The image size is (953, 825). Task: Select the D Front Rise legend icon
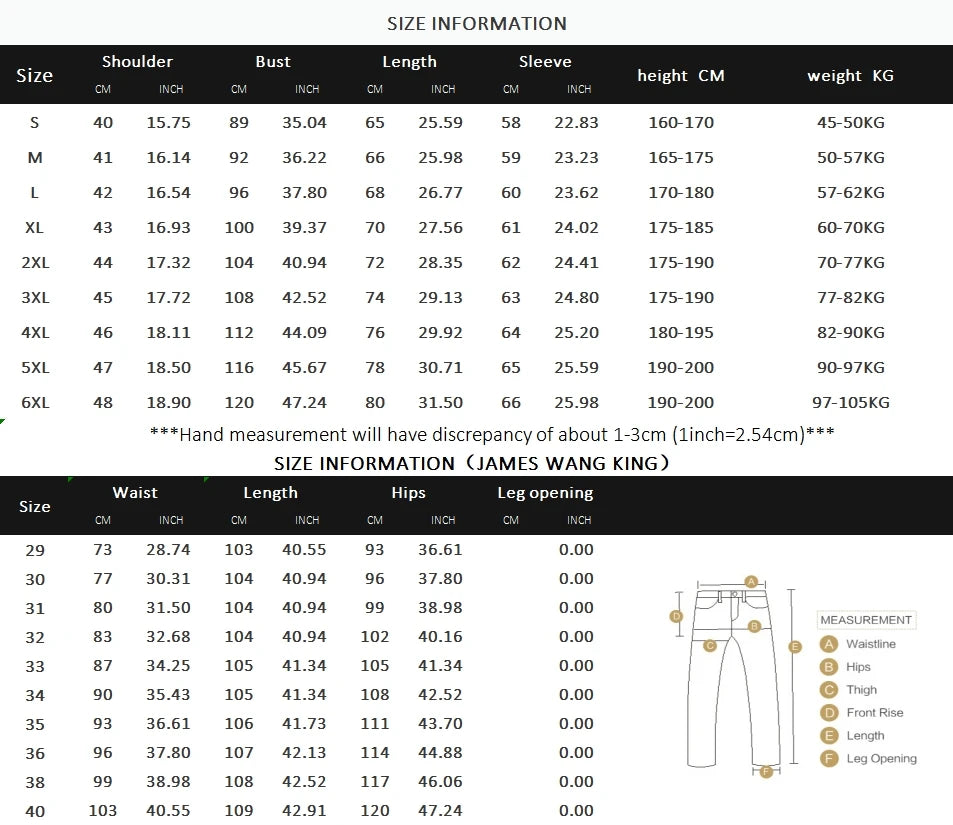click(x=827, y=712)
